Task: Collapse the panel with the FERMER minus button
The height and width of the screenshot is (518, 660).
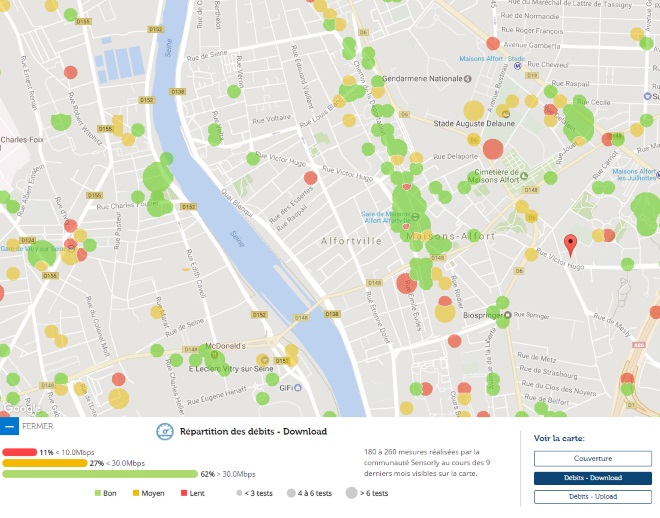Action: [x=9, y=426]
